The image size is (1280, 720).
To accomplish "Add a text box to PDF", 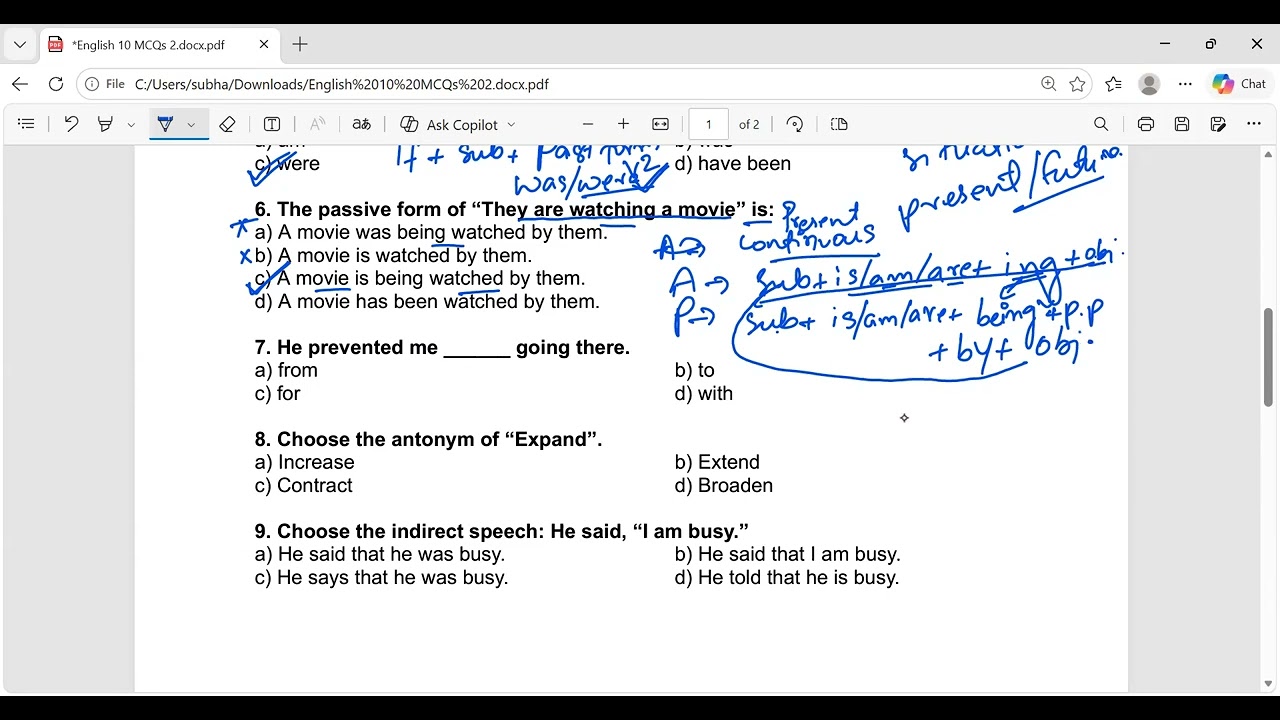I will 272,124.
